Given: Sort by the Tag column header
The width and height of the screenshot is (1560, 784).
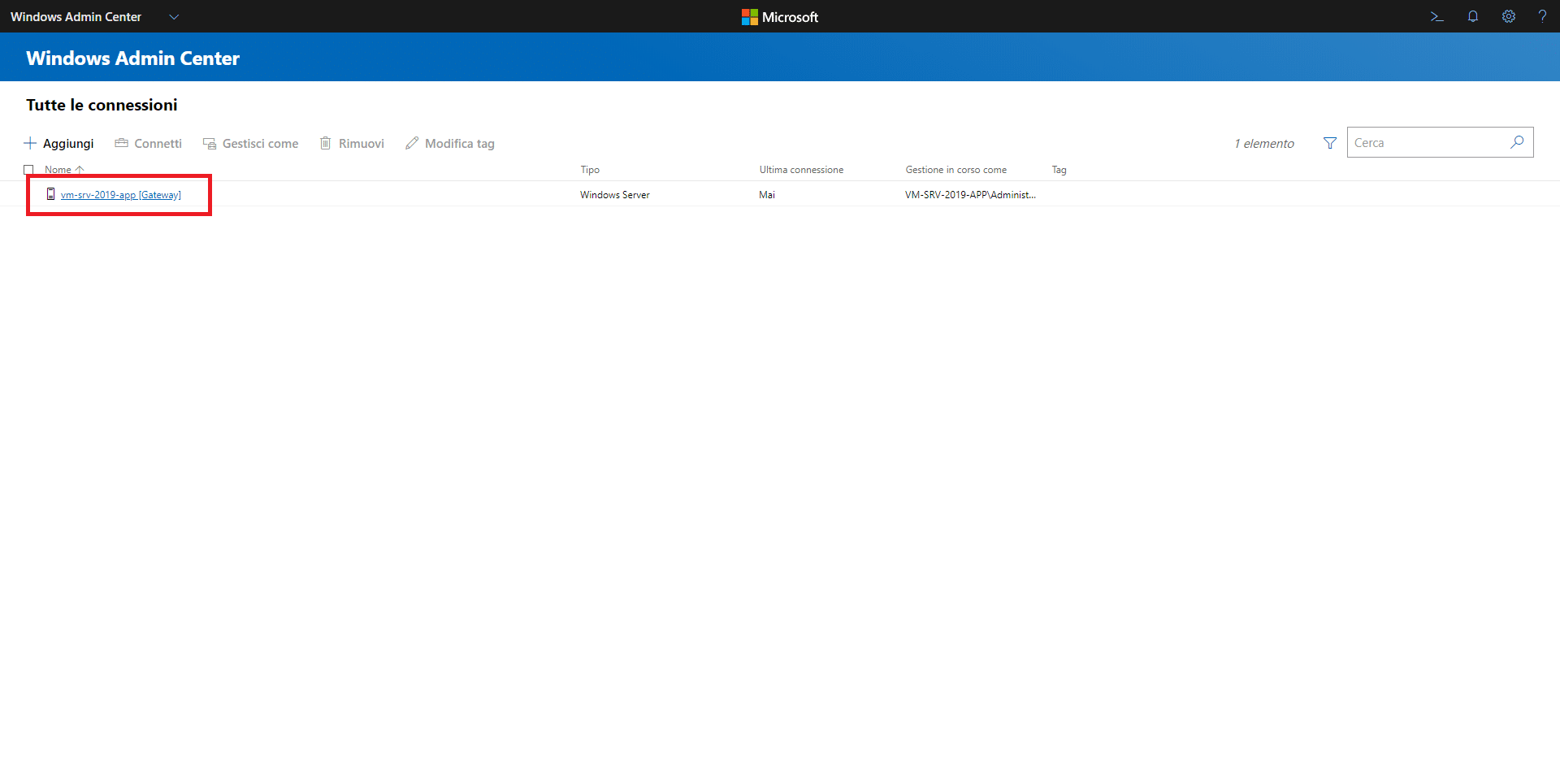Looking at the screenshot, I should 1059,170.
